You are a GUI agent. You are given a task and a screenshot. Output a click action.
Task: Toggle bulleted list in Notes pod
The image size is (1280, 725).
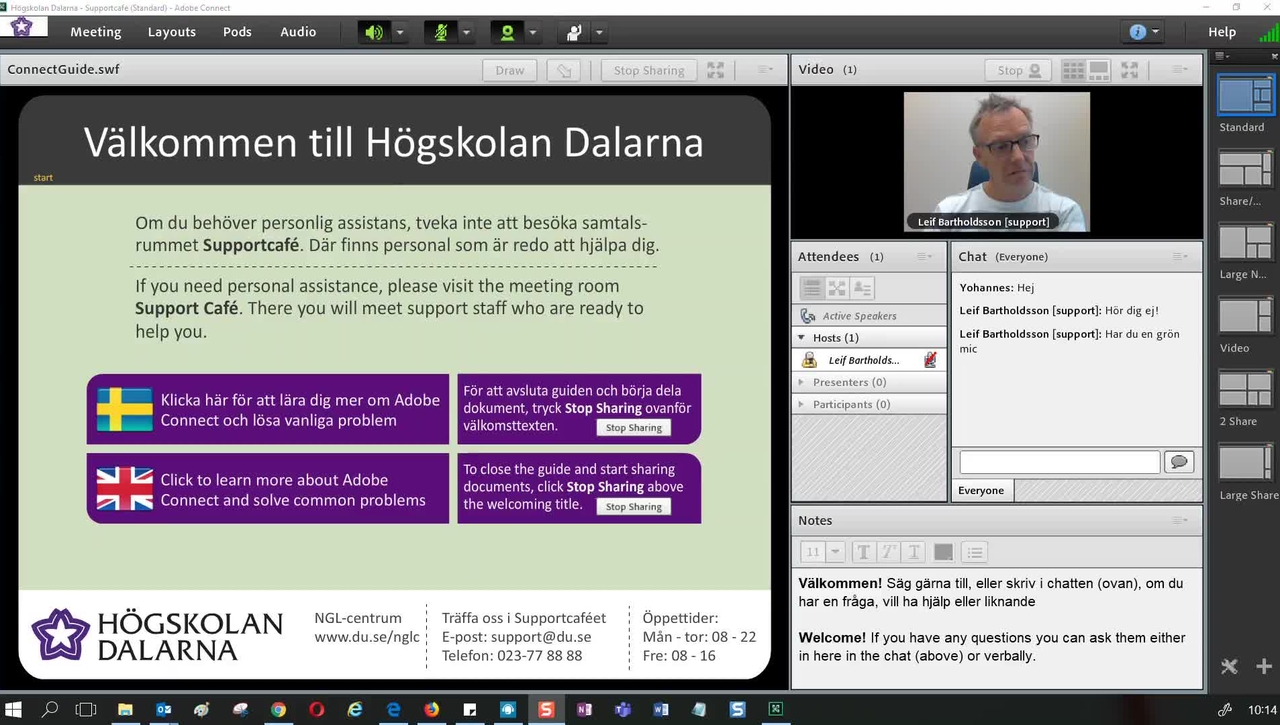[x=975, y=552]
